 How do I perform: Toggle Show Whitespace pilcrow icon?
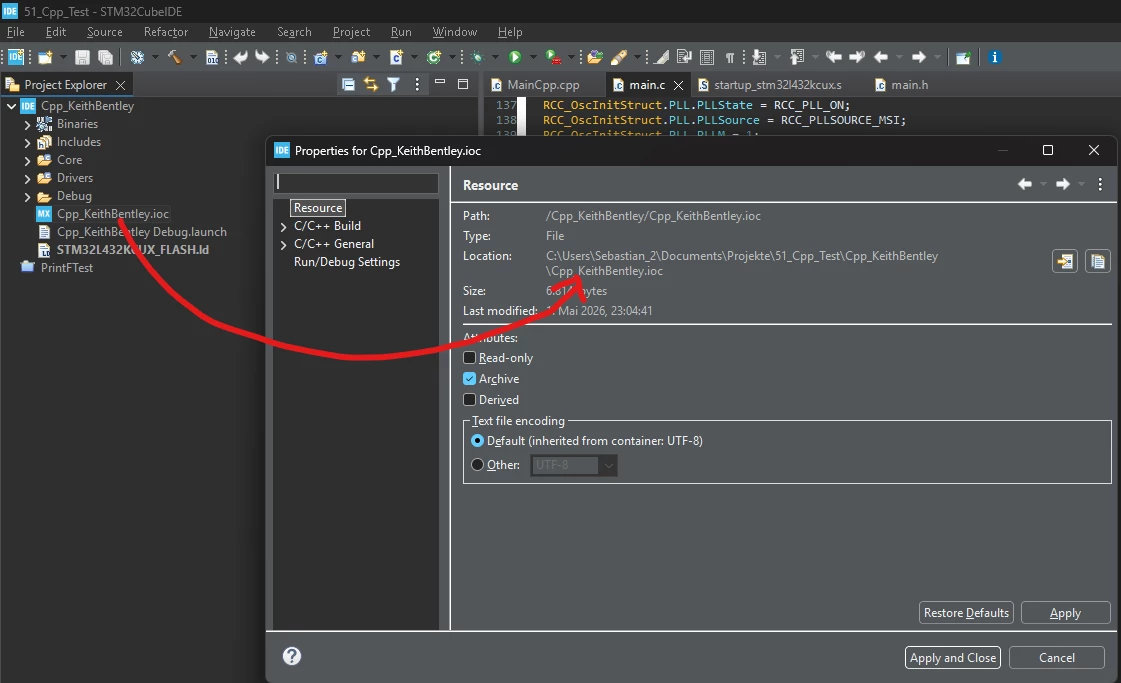pyautogui.click(x=730, y=57)
